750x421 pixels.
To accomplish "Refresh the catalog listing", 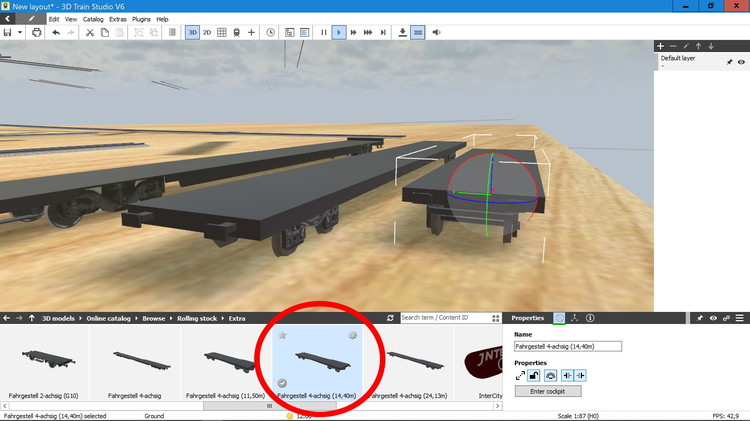I will tap(390, 318).
